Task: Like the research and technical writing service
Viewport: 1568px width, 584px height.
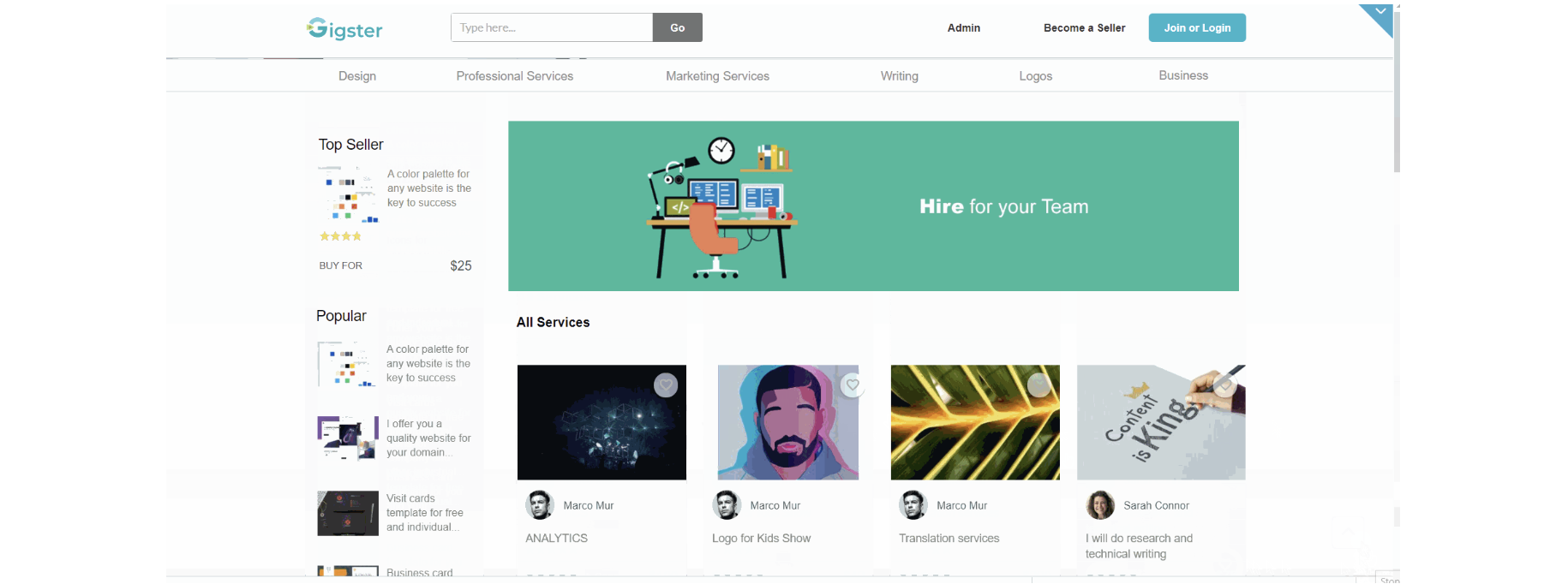Action: pyautogui.click(x=1225, y=385)
